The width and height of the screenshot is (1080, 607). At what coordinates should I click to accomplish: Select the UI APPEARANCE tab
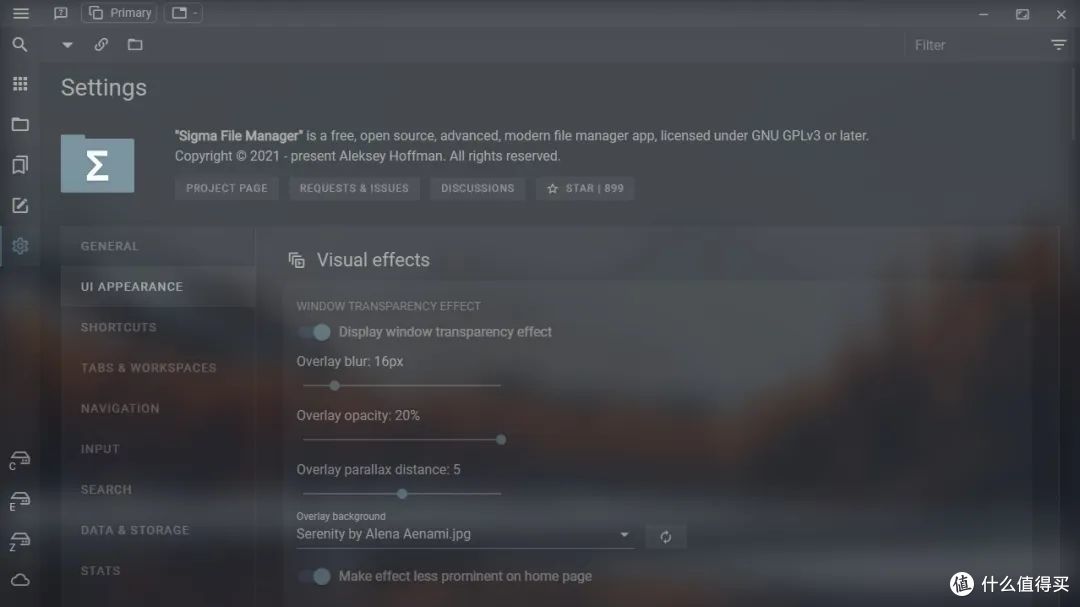pyautogui.click(x=158, y=287)
